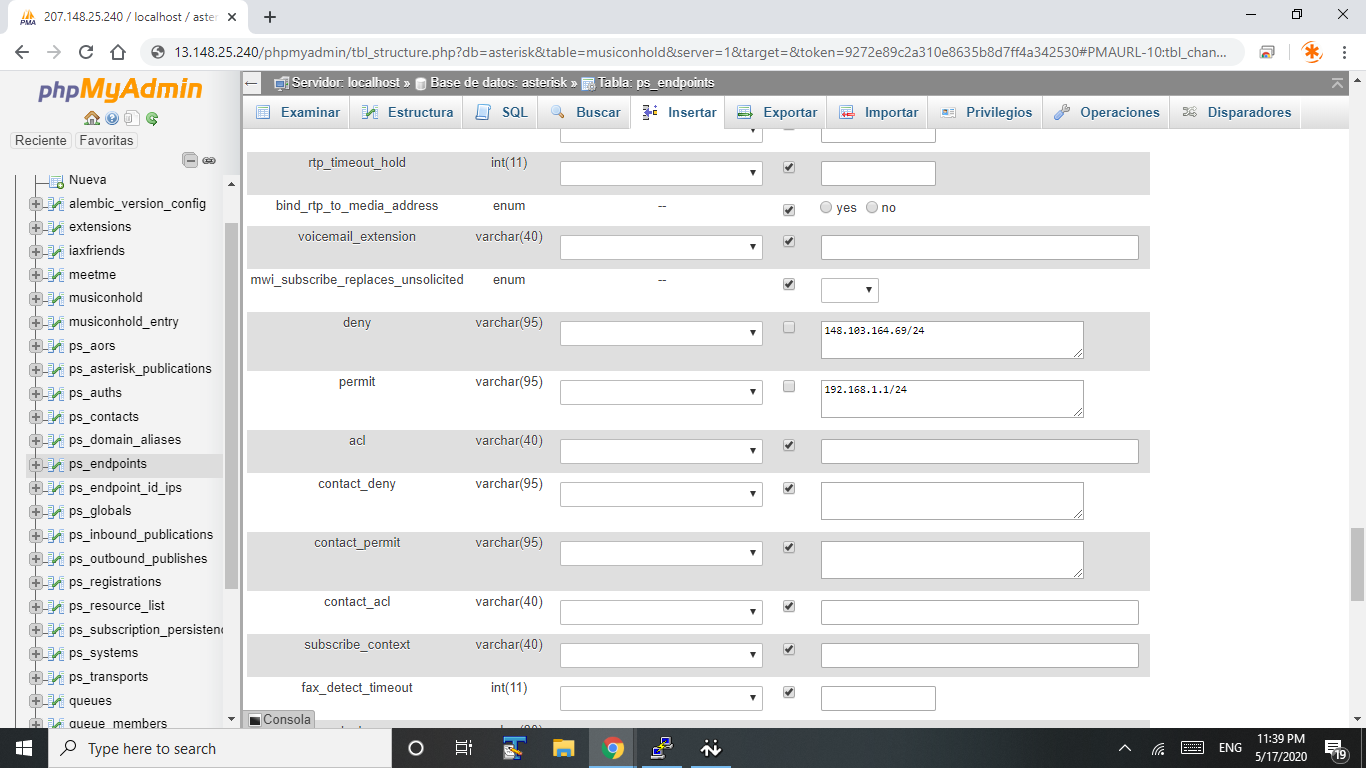Open function dropdown for rtp_timeout_hold
The height and width of the screenshot is (768, 1366).
click(x=661, y=173)
